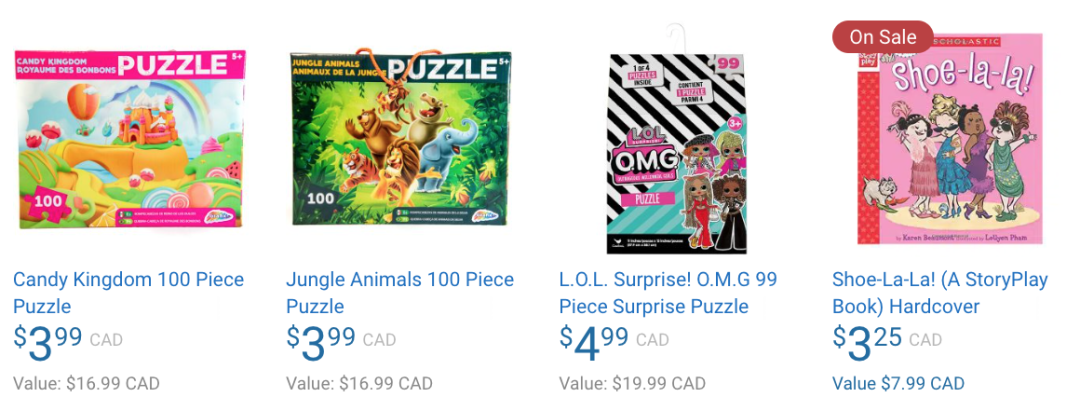View the Shoe-La-La book cover image
Screen dimensions: 1080x397
pyautogui.click(x=950, y=139)
